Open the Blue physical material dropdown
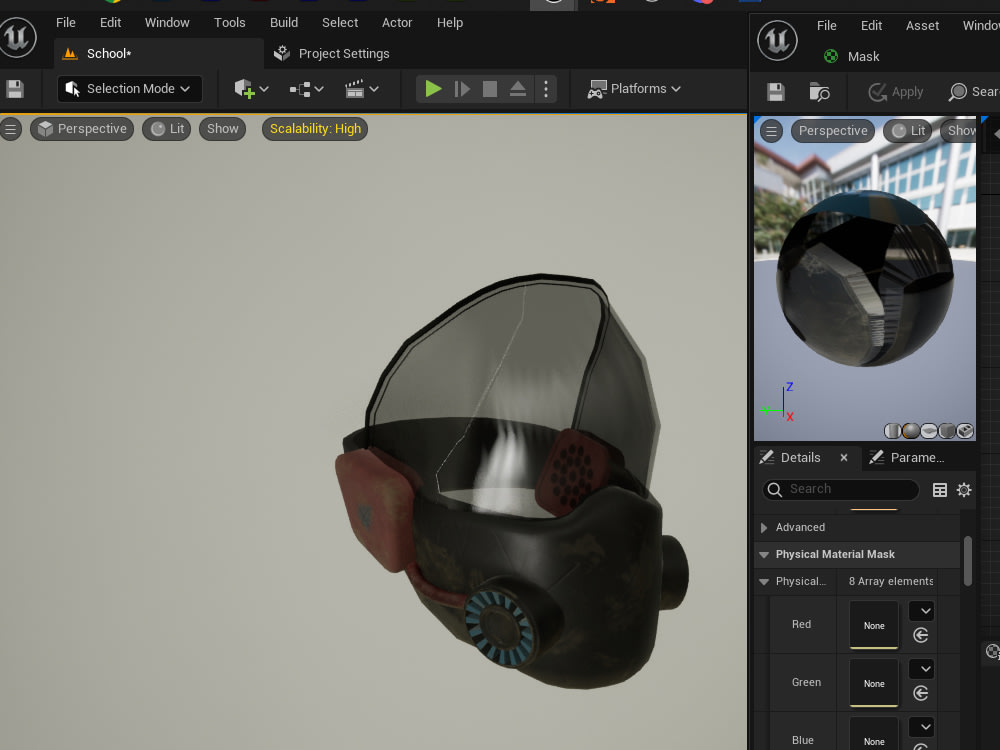The width and height of the screenshot is (1000, 750). (x=922, y=727)
